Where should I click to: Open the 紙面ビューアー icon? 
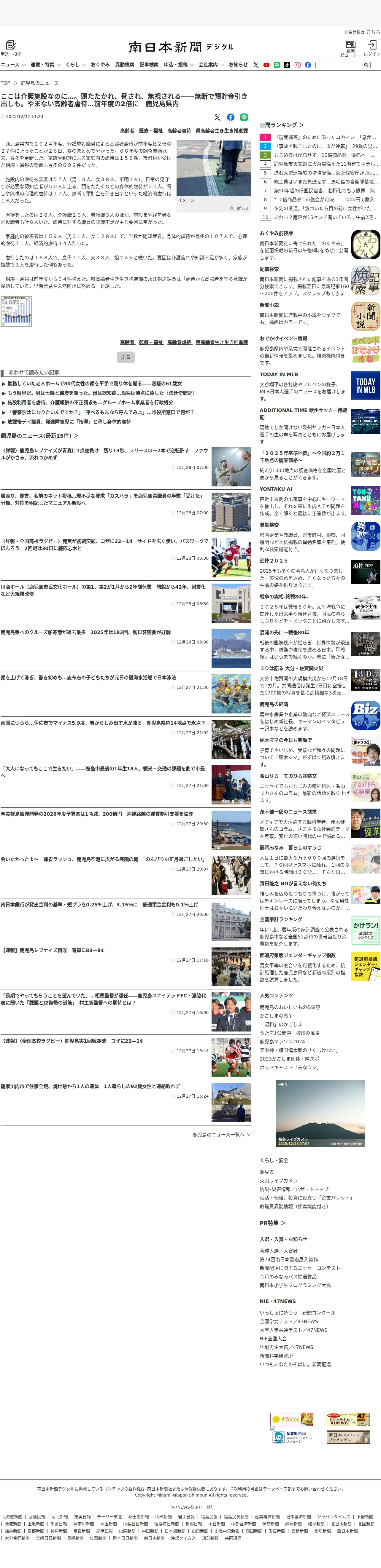350,44
